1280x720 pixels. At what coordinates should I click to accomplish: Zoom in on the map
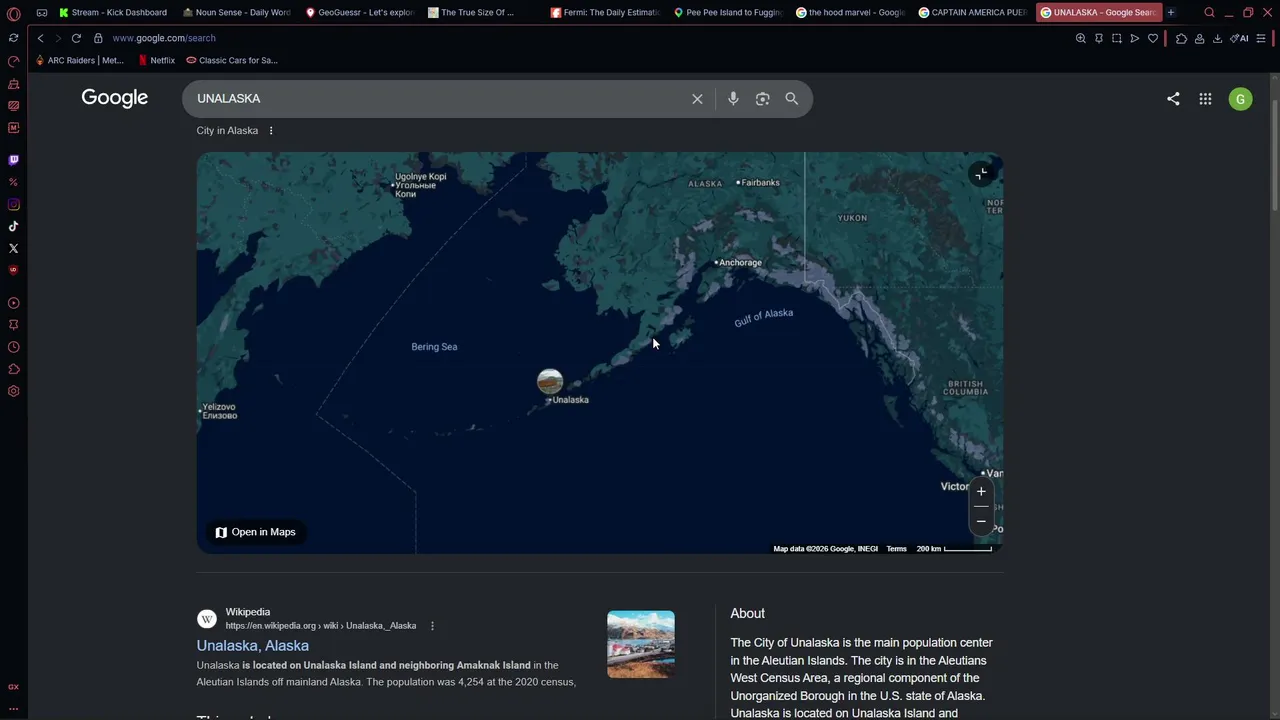click(981, 491)
